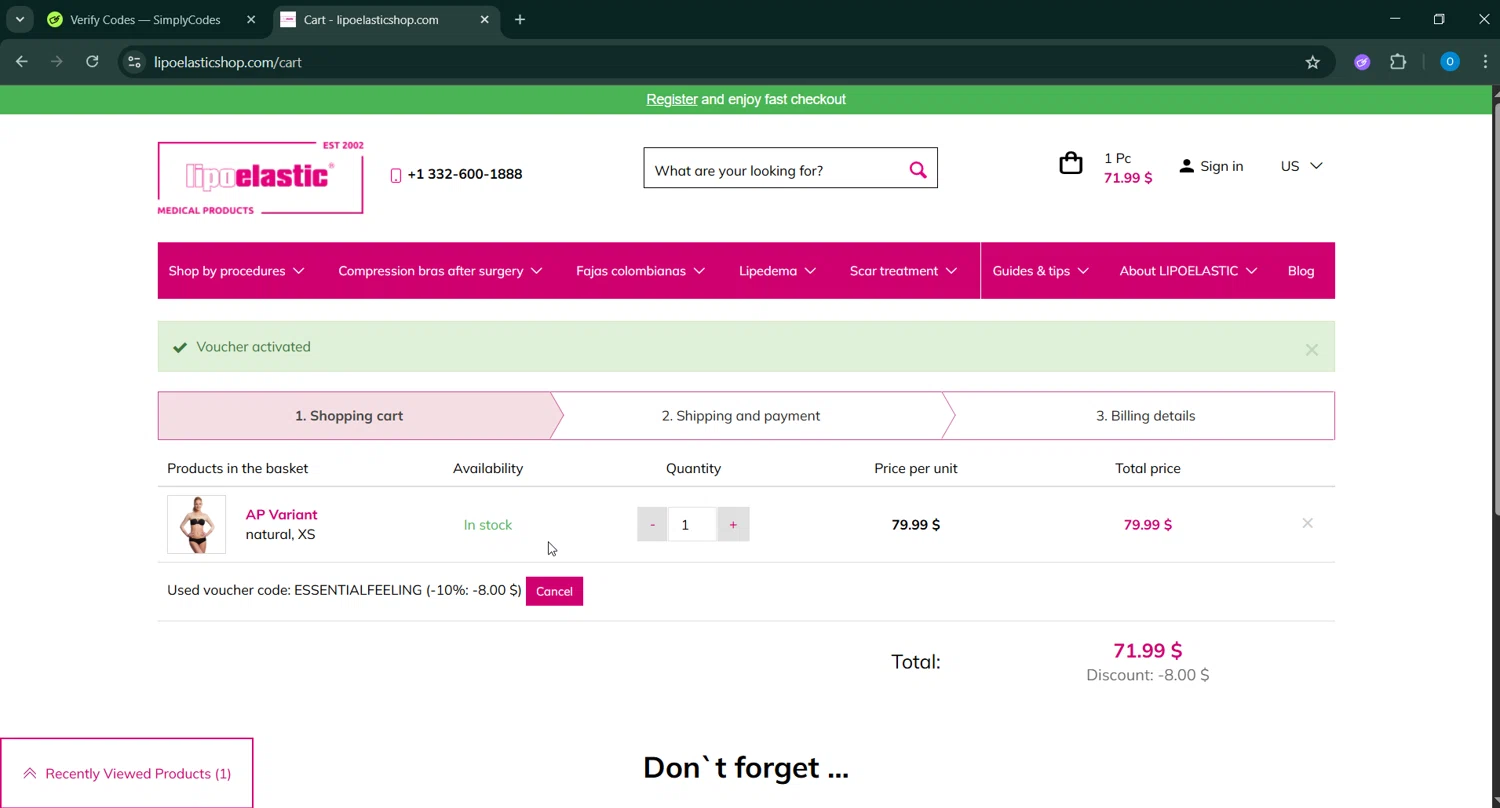Click the AP Variant product thumbnail
Image resolution: width=1500 pixels, height=808 pixels.
pyautogui.click(x=196, y=524)
